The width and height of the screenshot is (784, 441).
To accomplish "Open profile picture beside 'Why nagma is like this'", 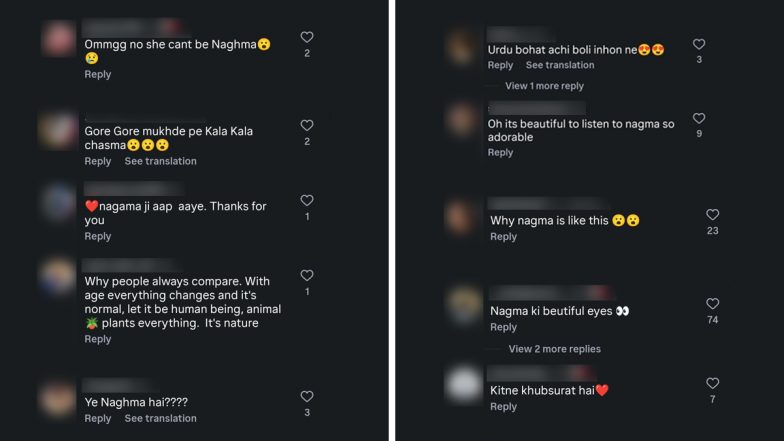I will (461, 216).
